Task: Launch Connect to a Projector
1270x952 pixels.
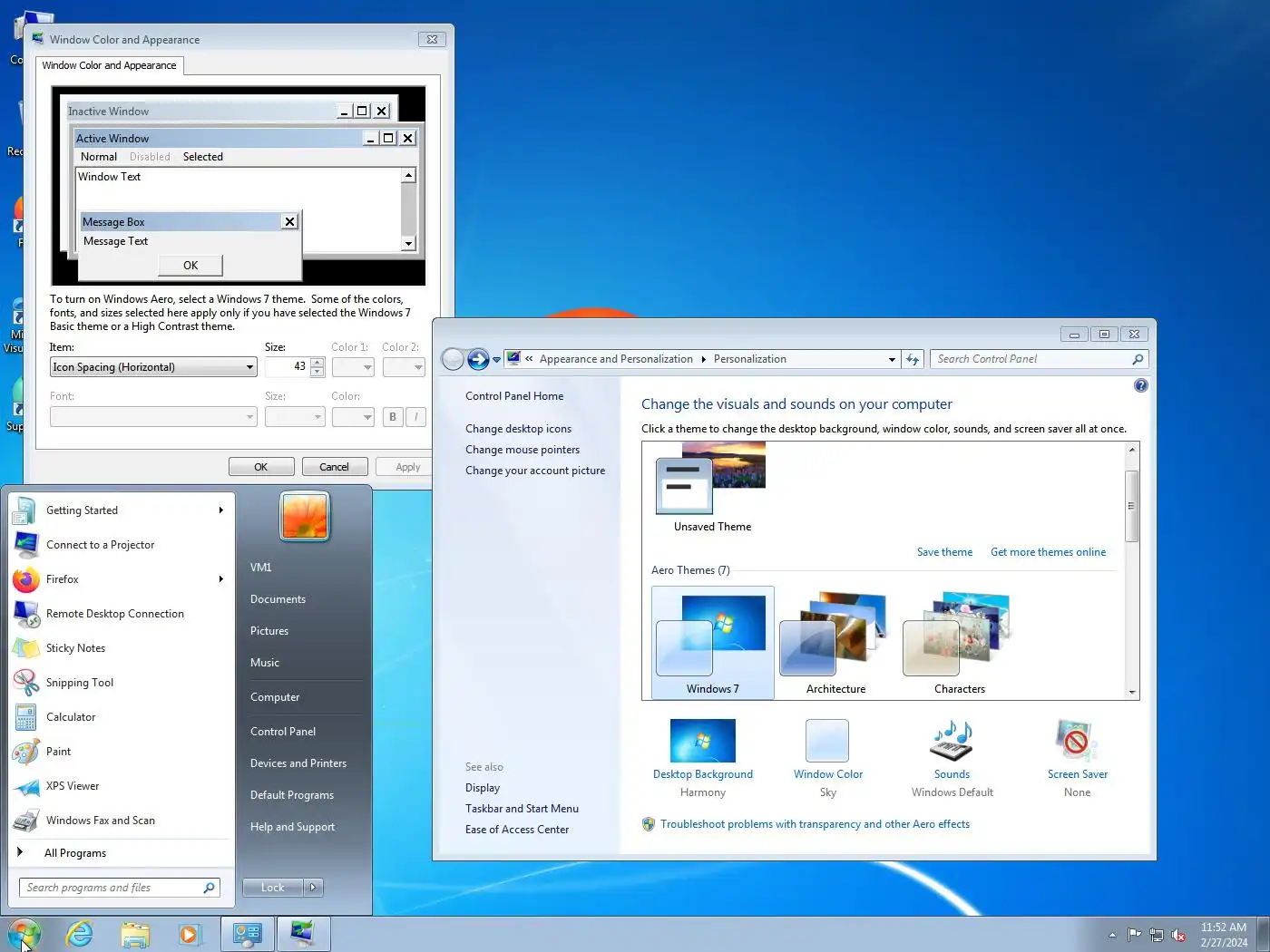Action: coord(119,545)
